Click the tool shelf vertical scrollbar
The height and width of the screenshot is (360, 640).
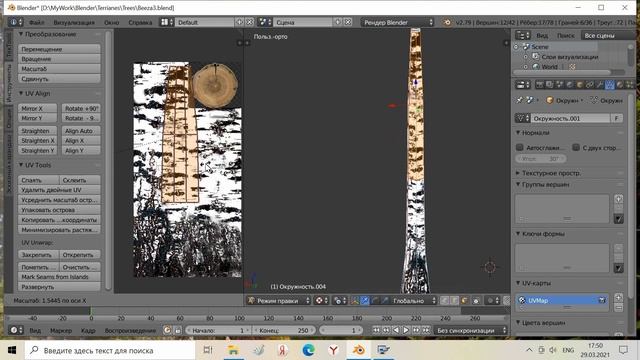coord(108,160)
